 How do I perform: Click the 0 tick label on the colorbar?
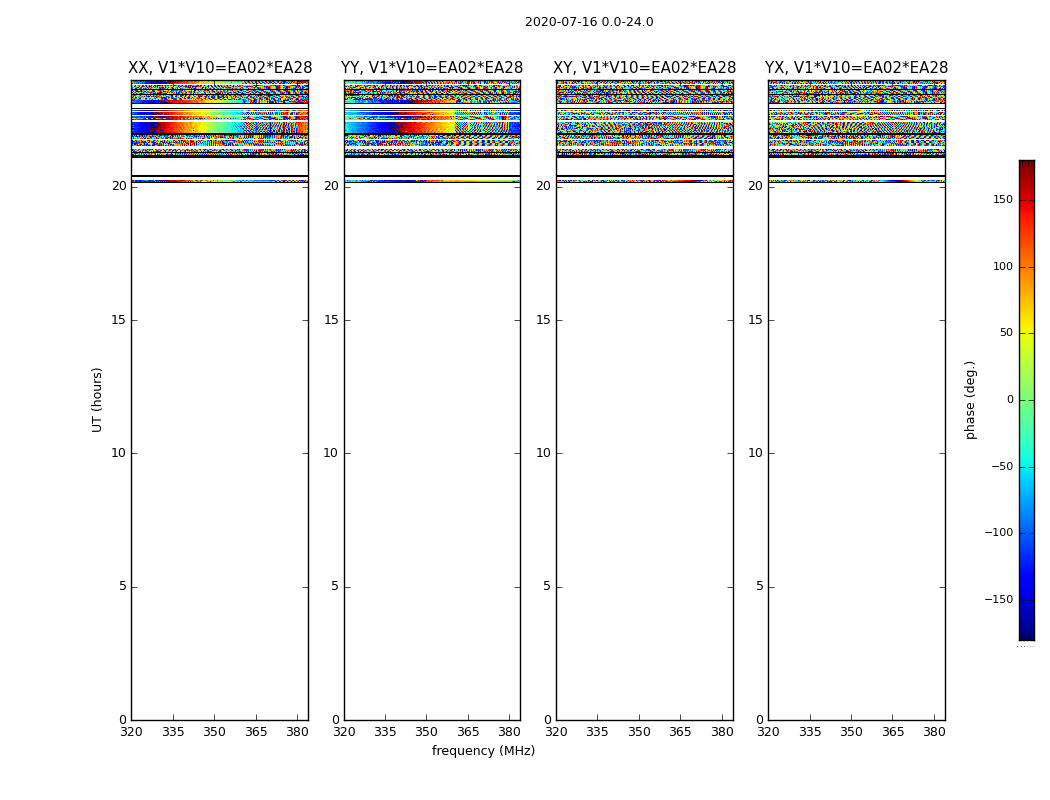pos(1010,400)
